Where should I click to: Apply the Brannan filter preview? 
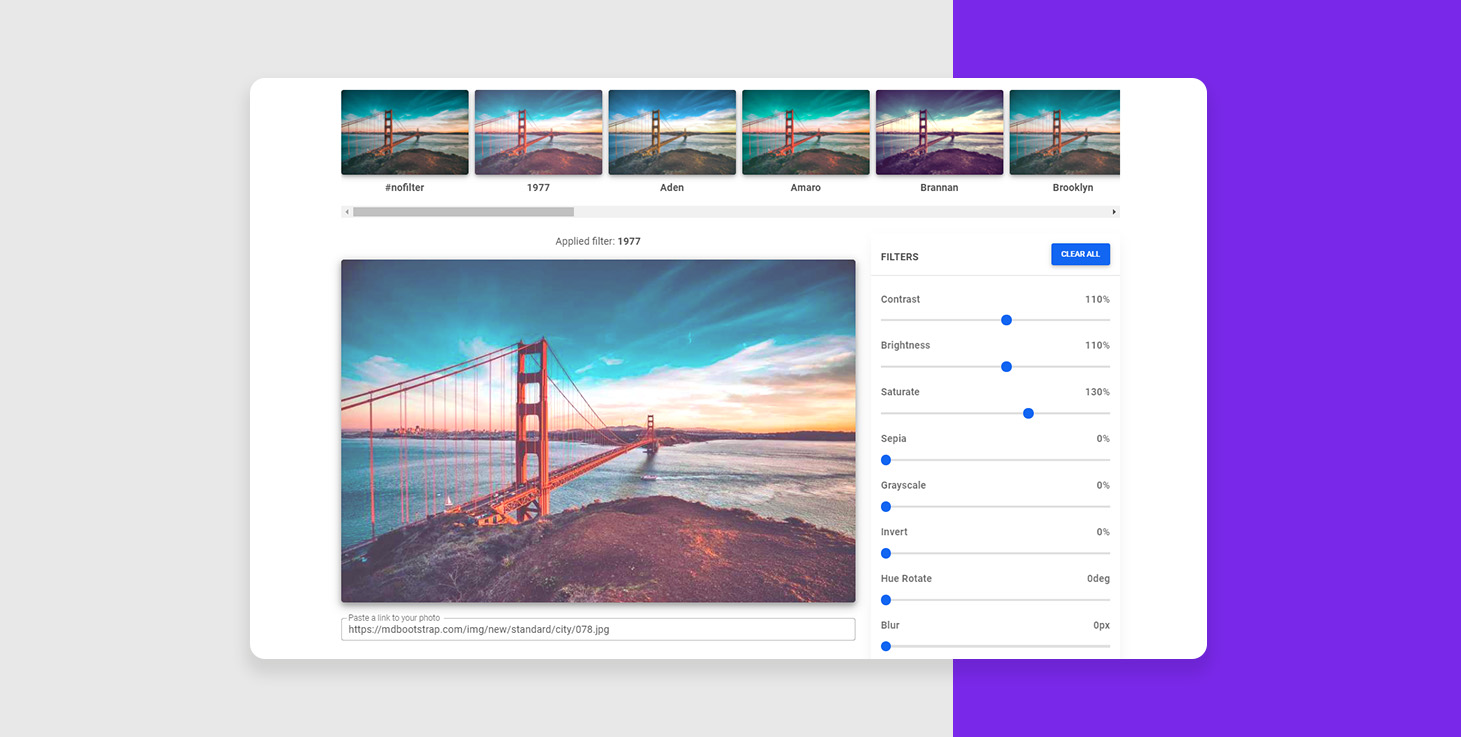(x=939, y=132)
